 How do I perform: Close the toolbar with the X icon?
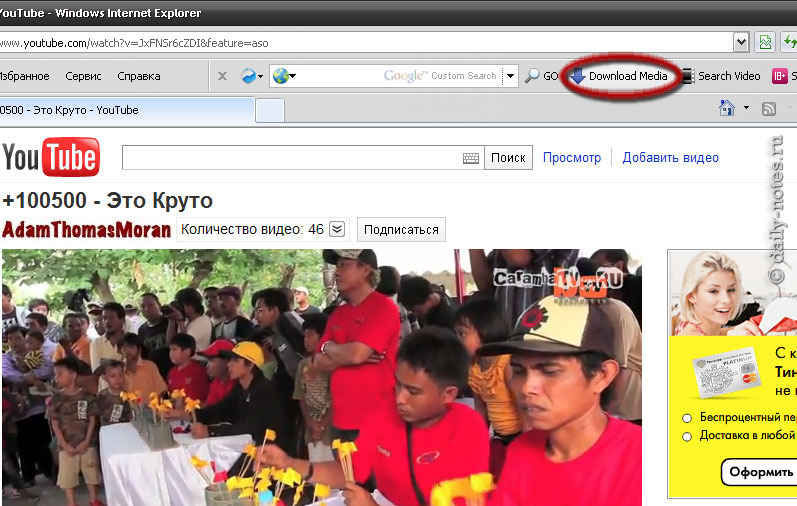click(x=222, y=76)
